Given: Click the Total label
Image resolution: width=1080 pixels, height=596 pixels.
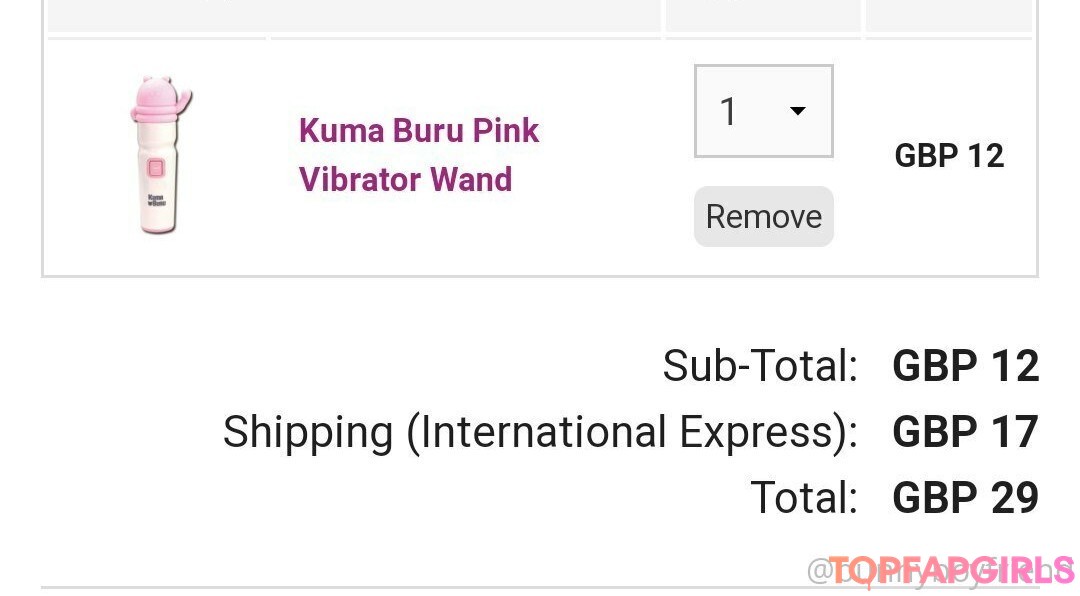Looking at the screenshot, I should 804,498.
